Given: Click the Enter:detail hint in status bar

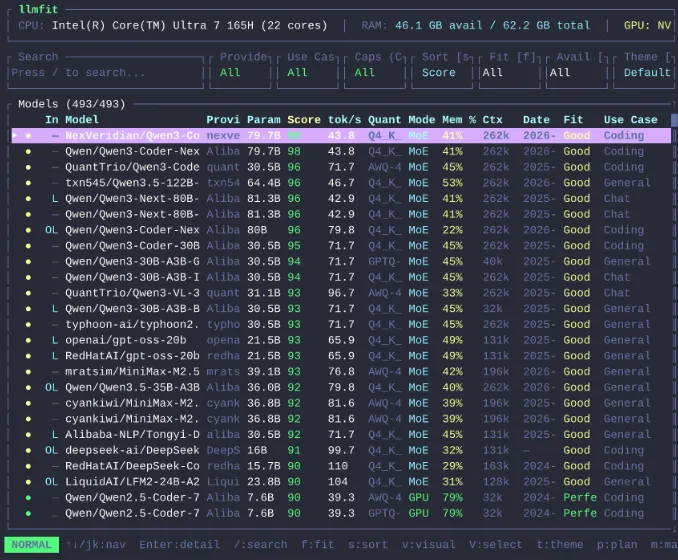Looking at the screenshot, I should 179,544.
